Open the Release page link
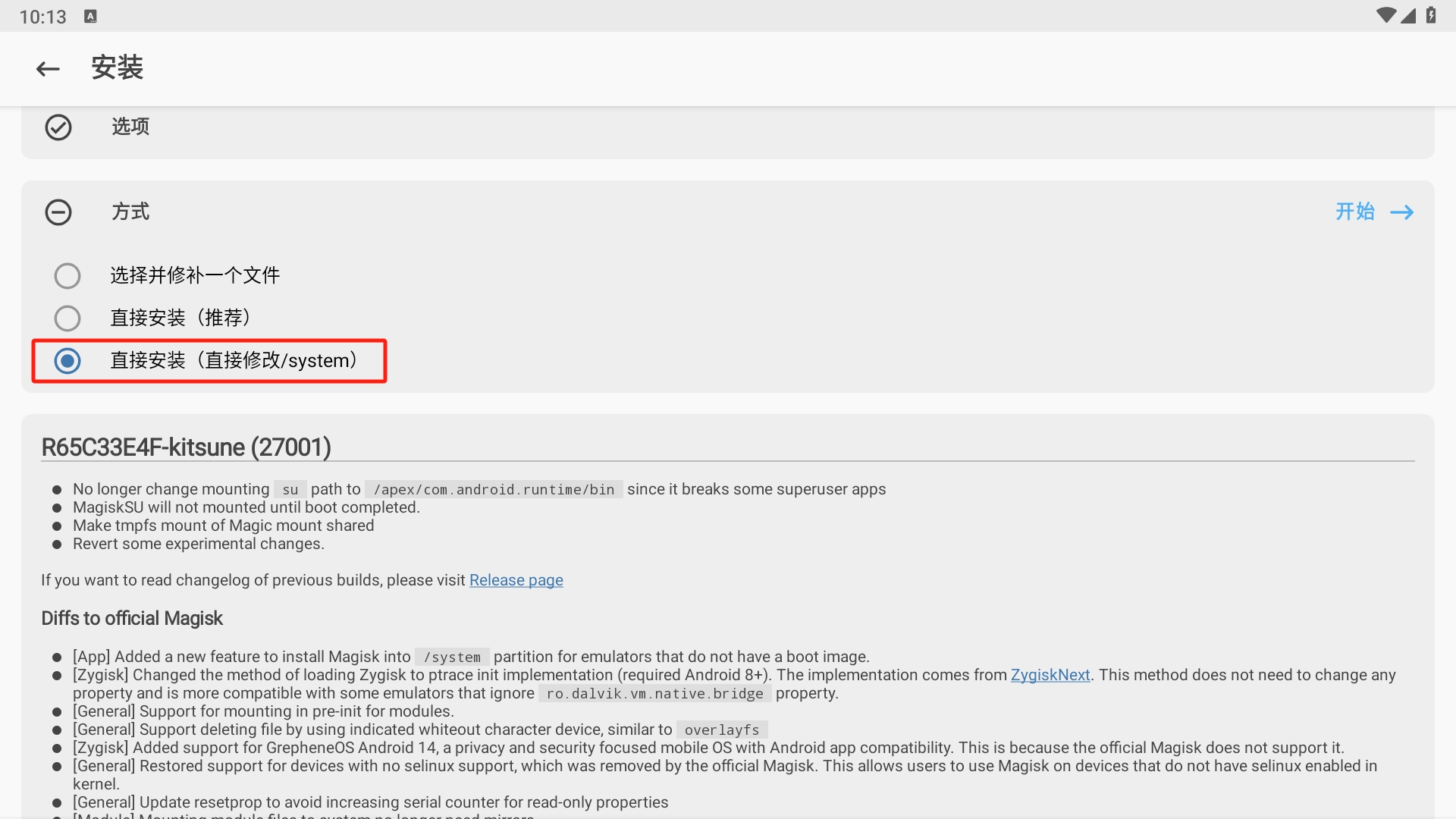Image resolution: width=1456 pixels, height=819 pixels. click(x=516, y=580)
